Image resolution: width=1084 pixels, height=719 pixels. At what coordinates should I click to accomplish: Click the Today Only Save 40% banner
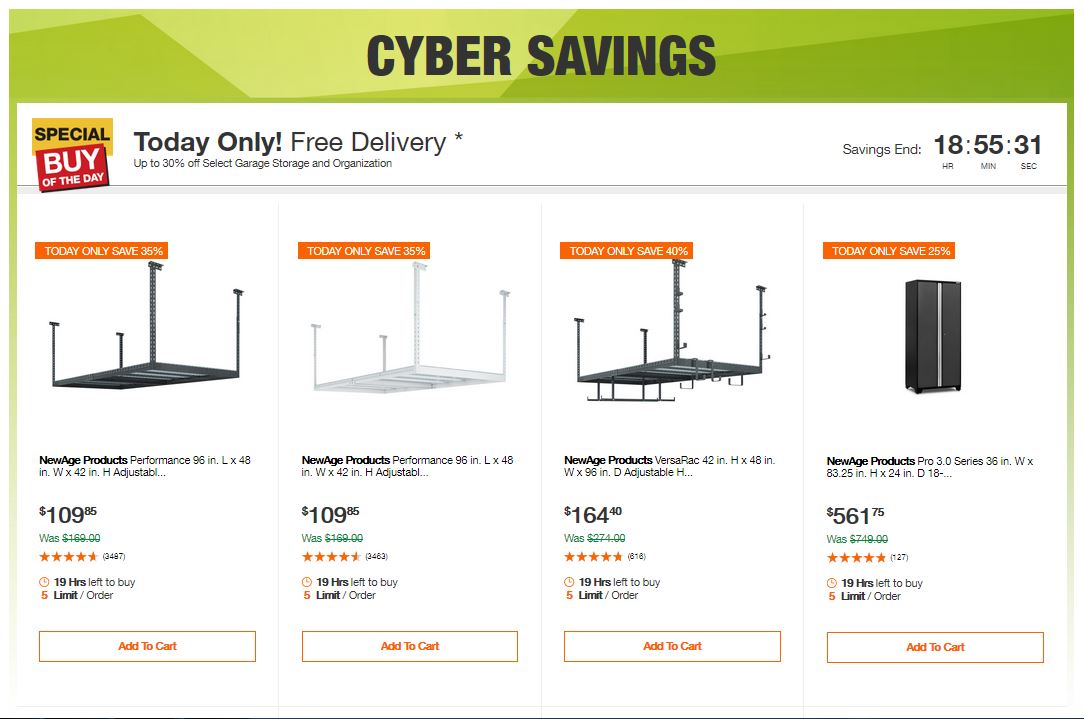pos(626,251)
